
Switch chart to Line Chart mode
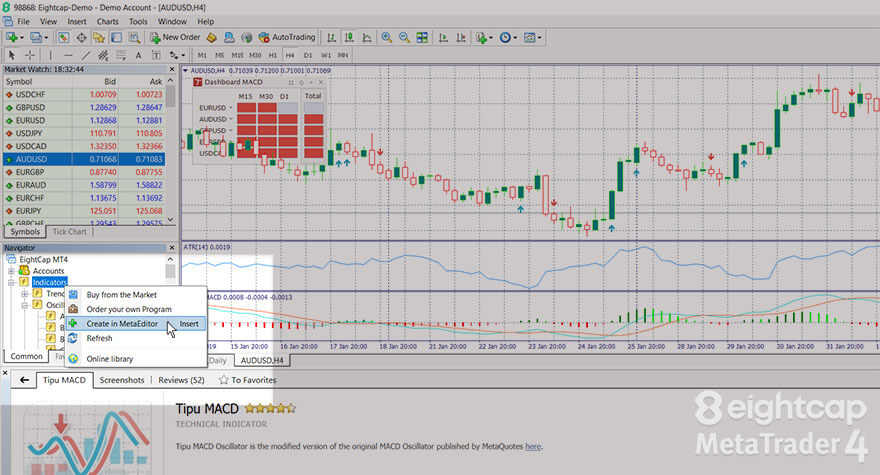click(x=367, y=38)
